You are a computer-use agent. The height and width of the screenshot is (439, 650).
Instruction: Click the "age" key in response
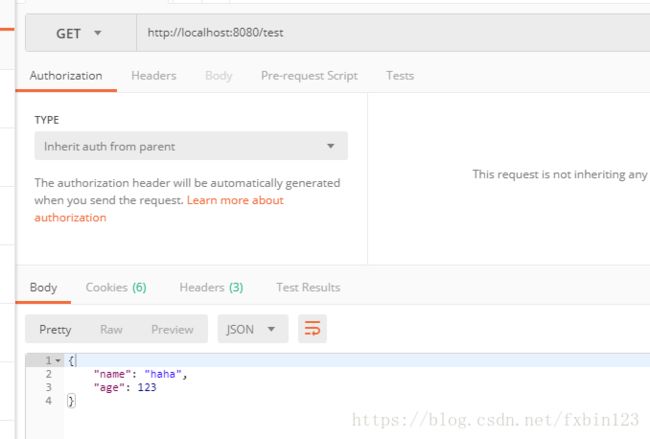click(109, 388)
